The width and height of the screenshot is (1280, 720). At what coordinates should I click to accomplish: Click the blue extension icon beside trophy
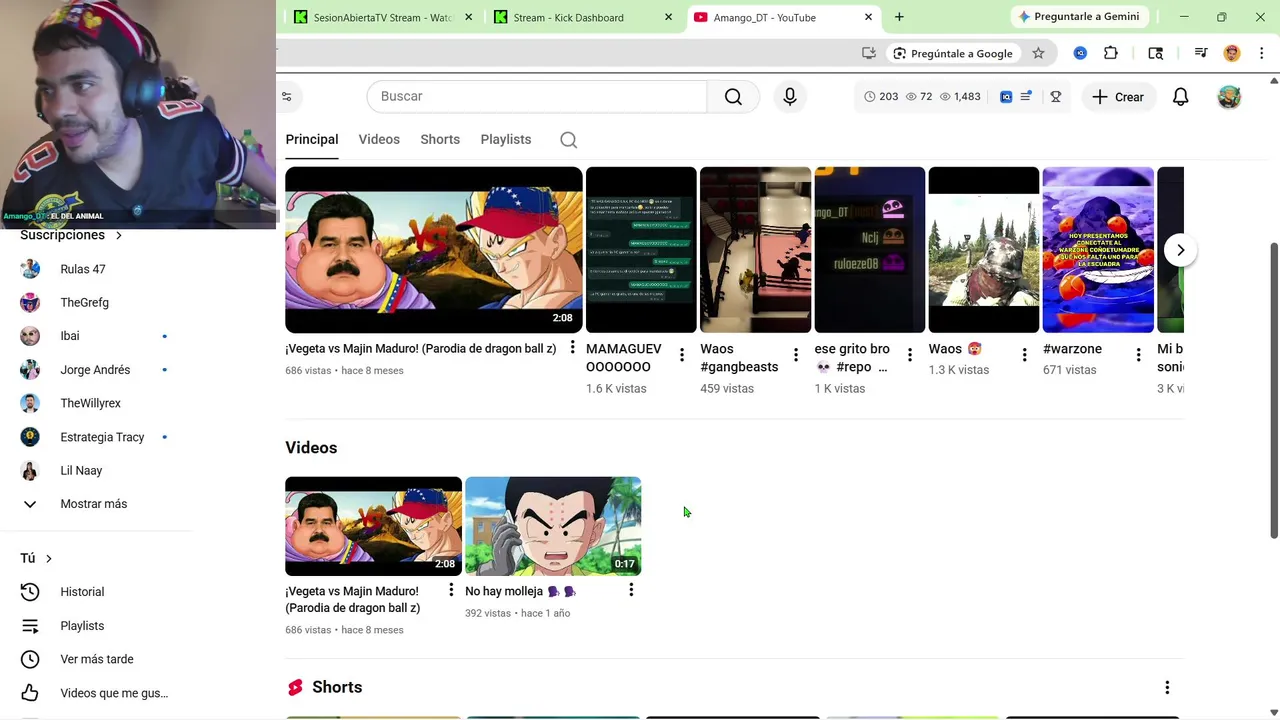(1006, 97)
